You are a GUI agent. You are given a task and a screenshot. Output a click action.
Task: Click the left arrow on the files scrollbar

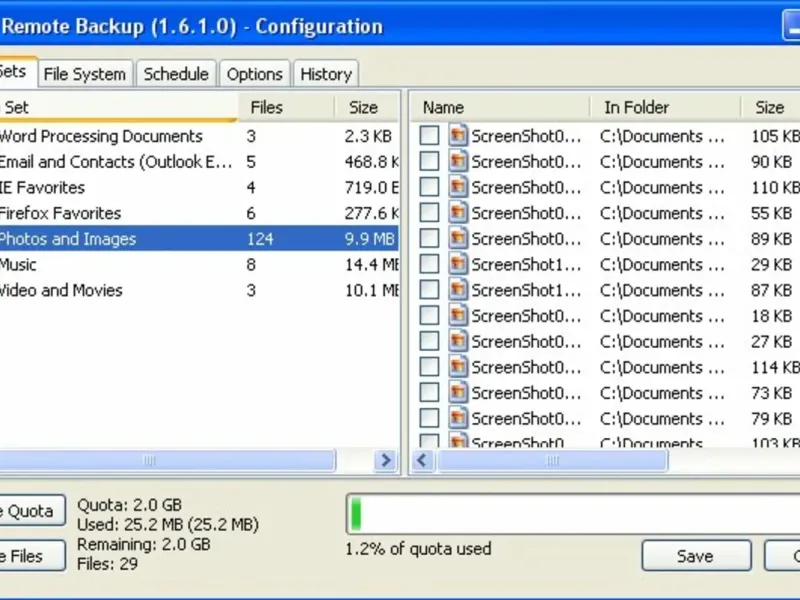[x=422, y=460]
